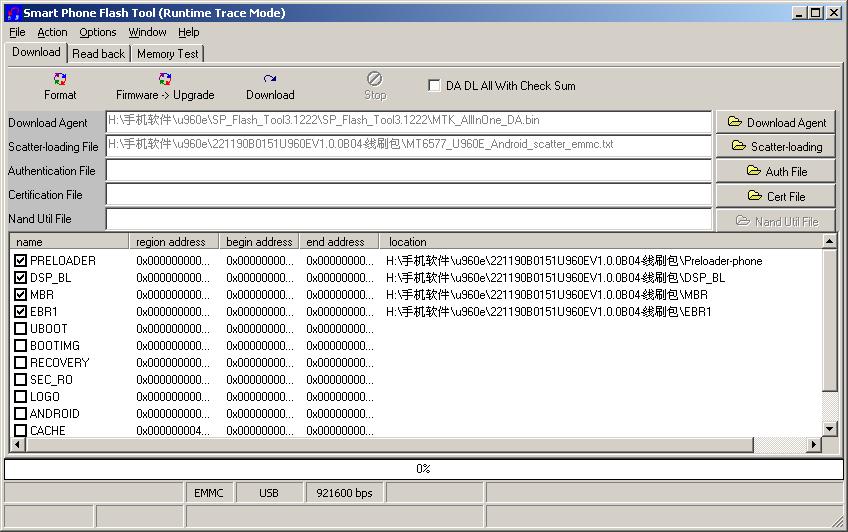Viewport: 848px width, 532px height.
Task: Uncheck the EBR1 partition
Action: [21, 312]
